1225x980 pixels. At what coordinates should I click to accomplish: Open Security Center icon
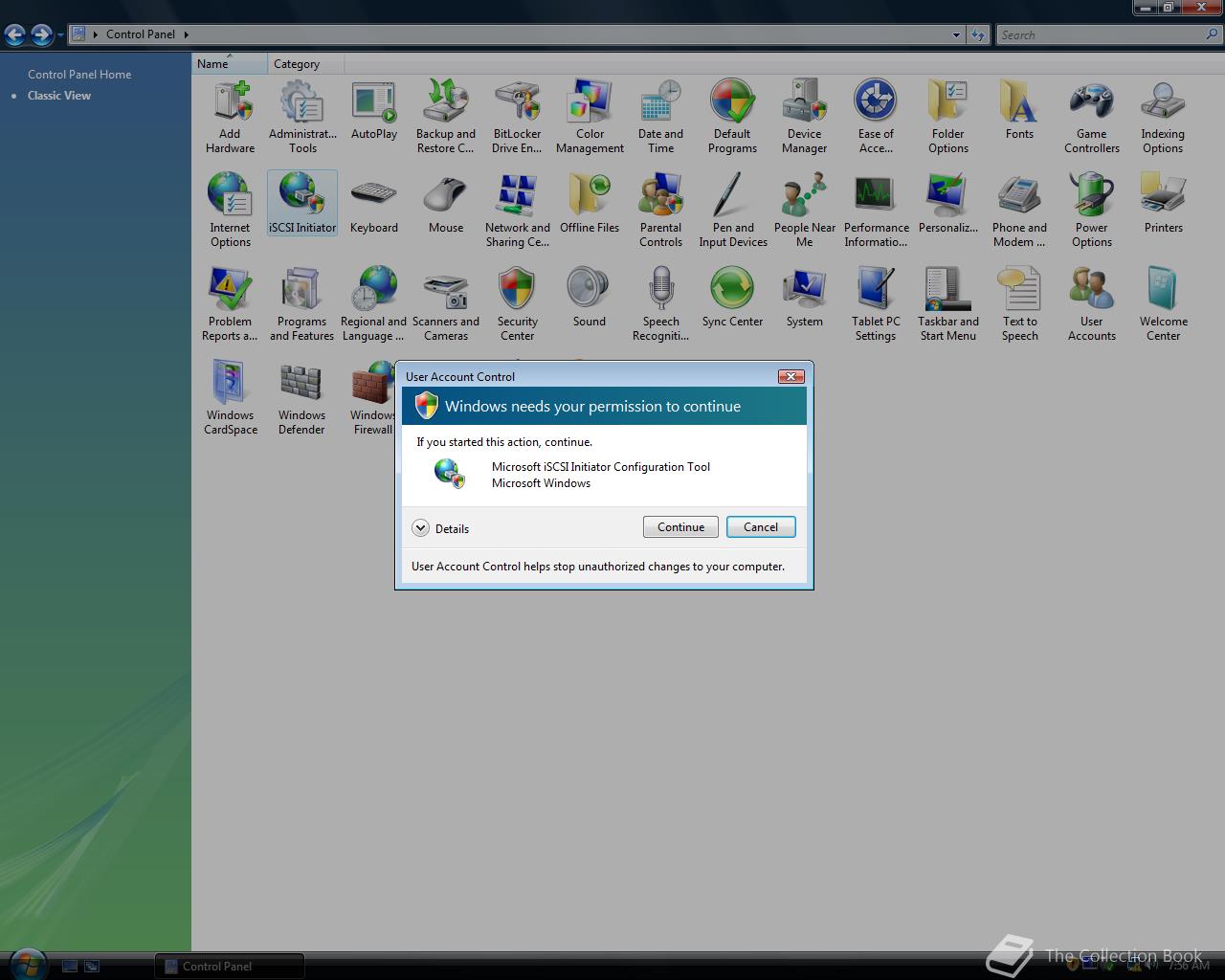[x=518, y=304]
